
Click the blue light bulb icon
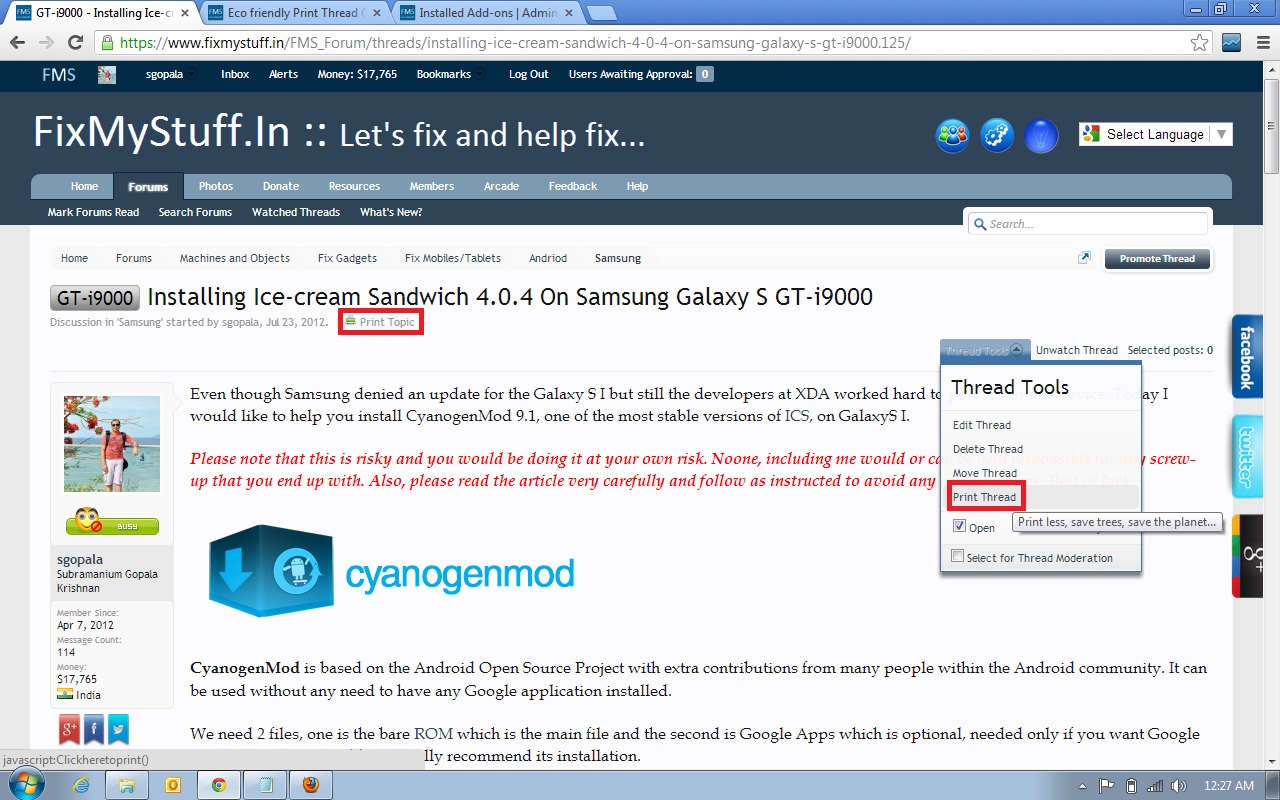[1042, 135]
